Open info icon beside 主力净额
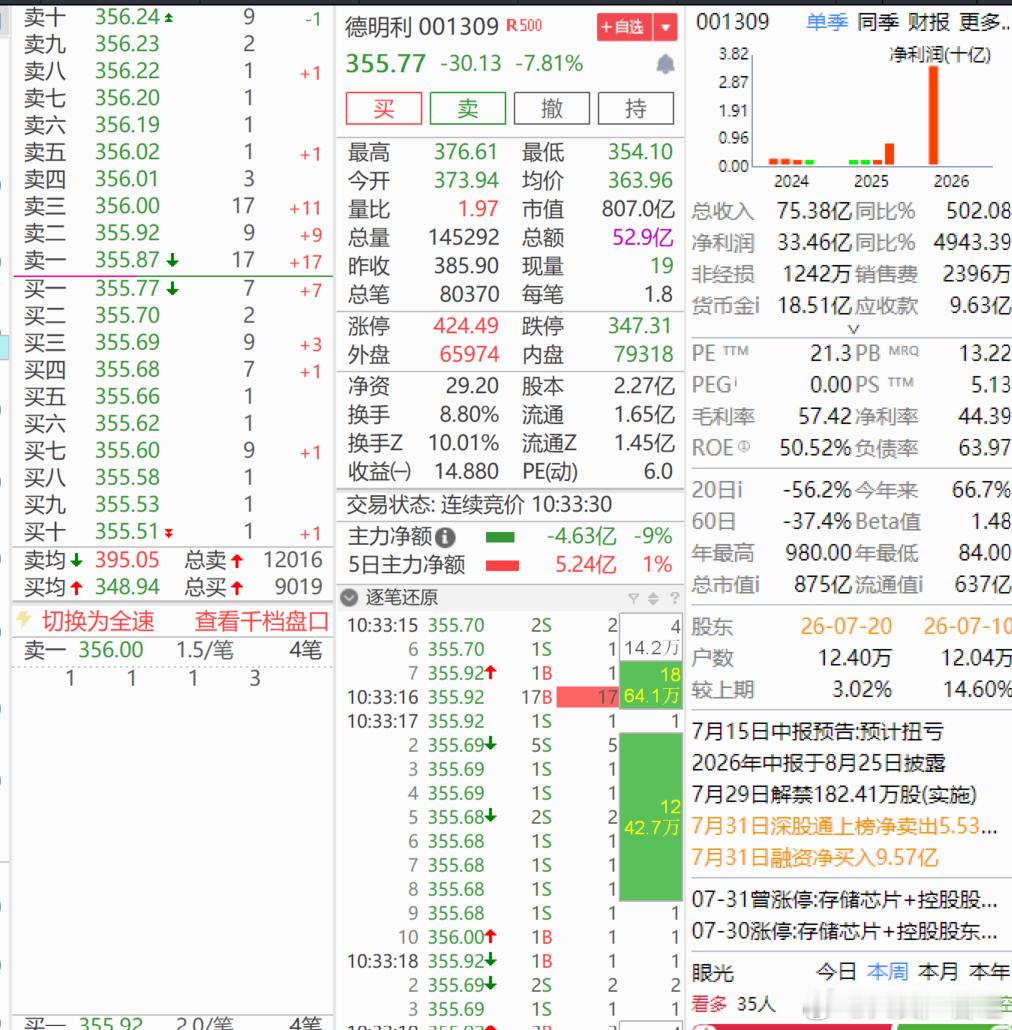Screen dimensions: 1012x1030 tap(445, 537)
